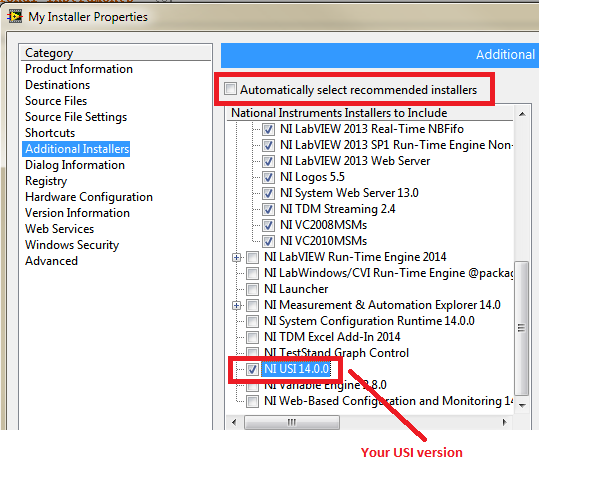Uncheck NI USI 14.0.0 checkbox
Screen dimensions: 615x488
[x=253, y=369]
